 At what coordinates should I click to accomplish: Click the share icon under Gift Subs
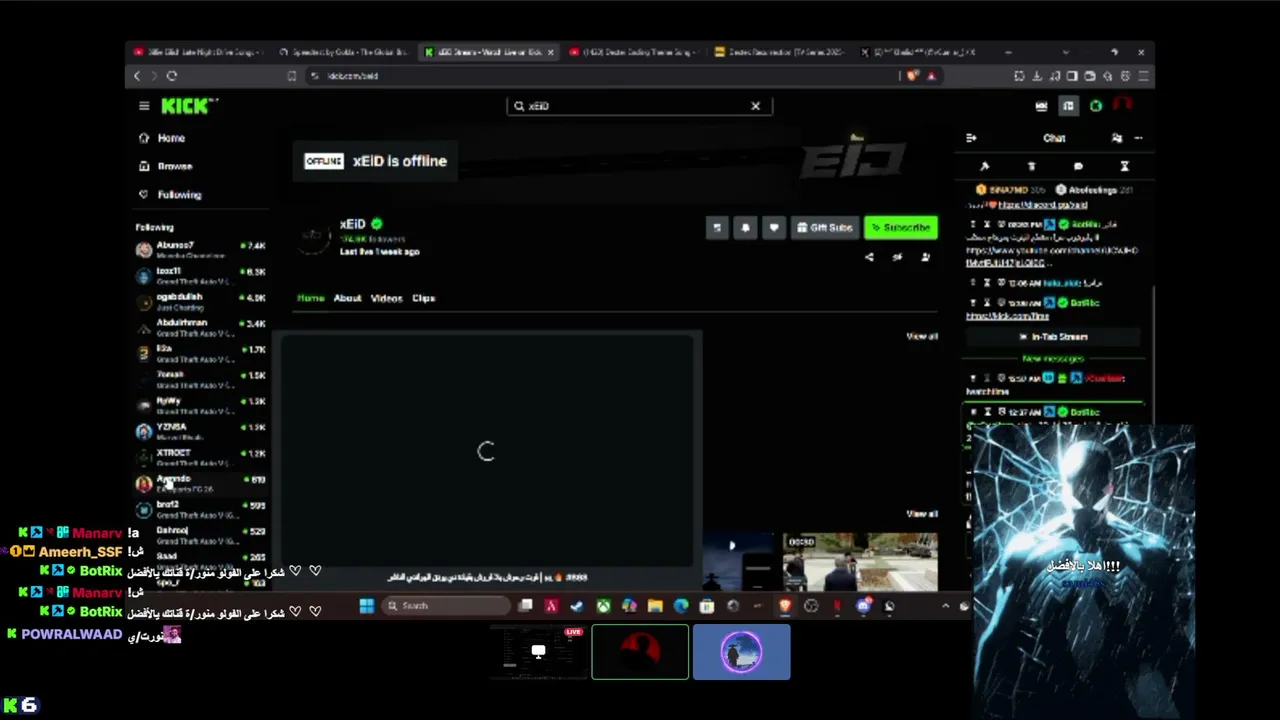869,257
